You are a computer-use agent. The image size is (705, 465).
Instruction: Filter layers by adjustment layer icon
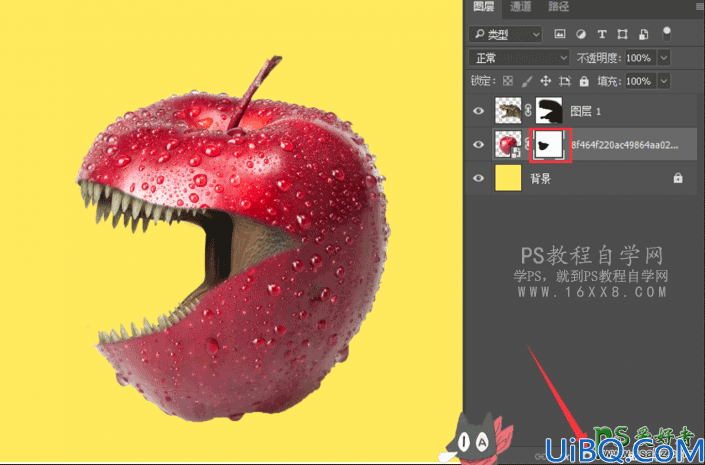(x=581, y=34)
